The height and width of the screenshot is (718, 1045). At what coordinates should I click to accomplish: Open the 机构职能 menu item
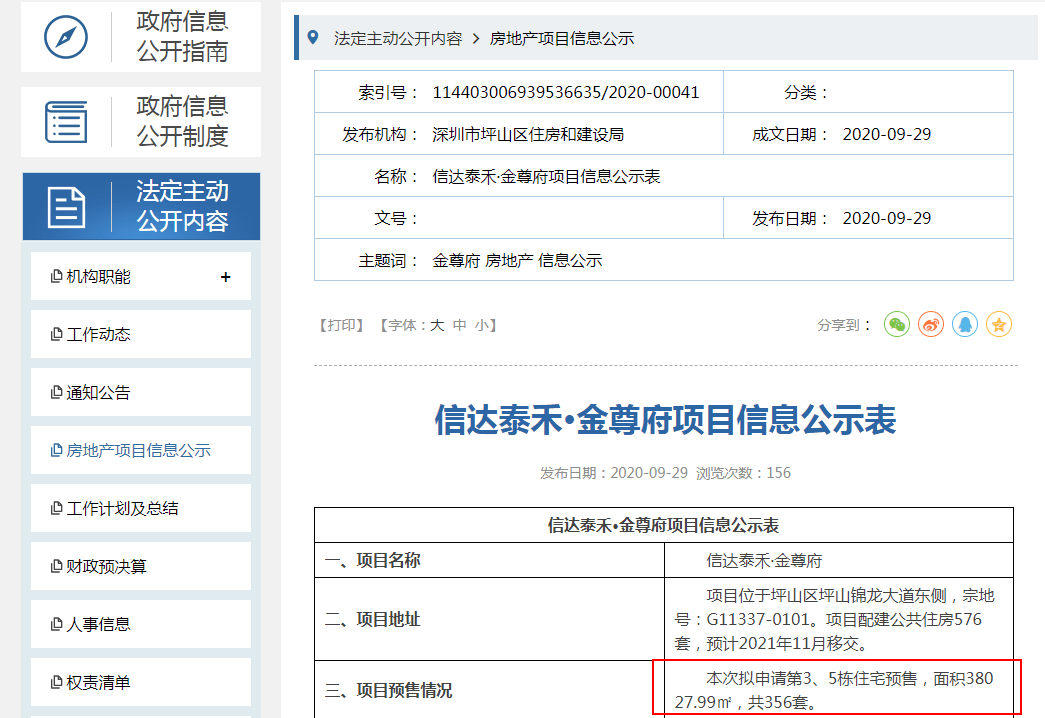tap(141, 276)
